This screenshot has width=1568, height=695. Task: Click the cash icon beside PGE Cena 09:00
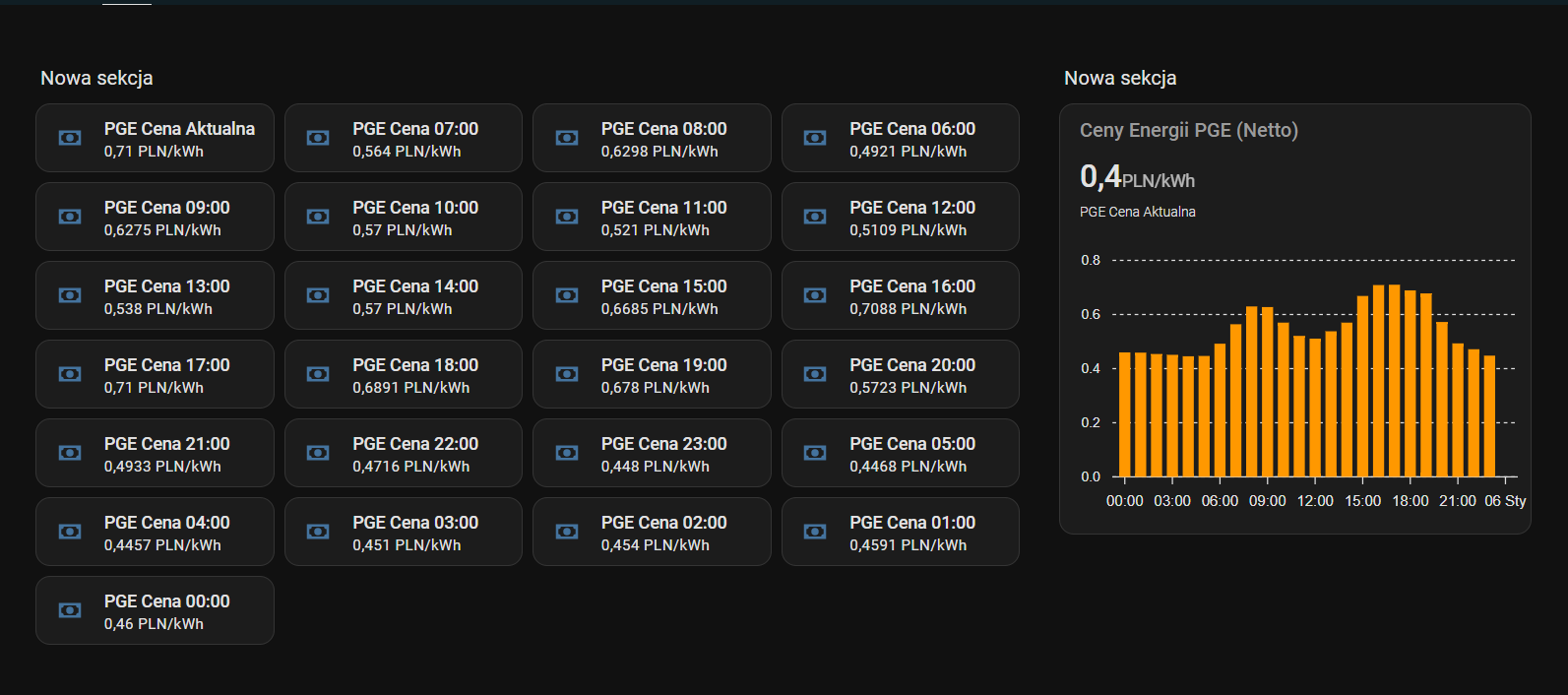(70, 217)
